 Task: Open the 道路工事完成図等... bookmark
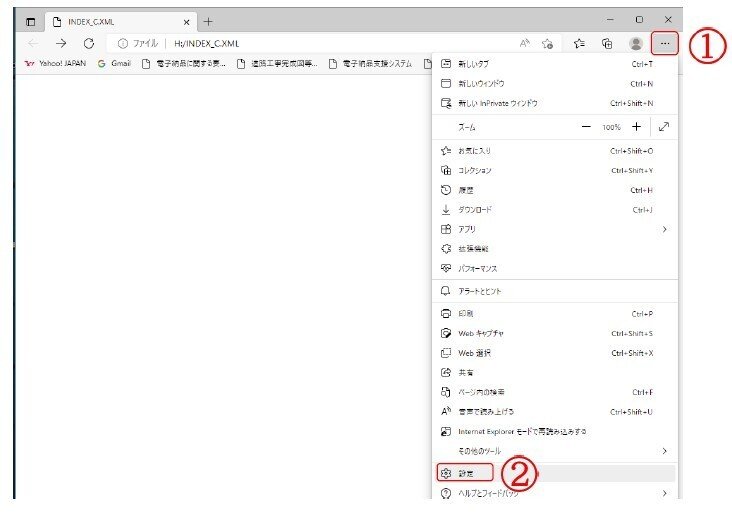[277, 64]
